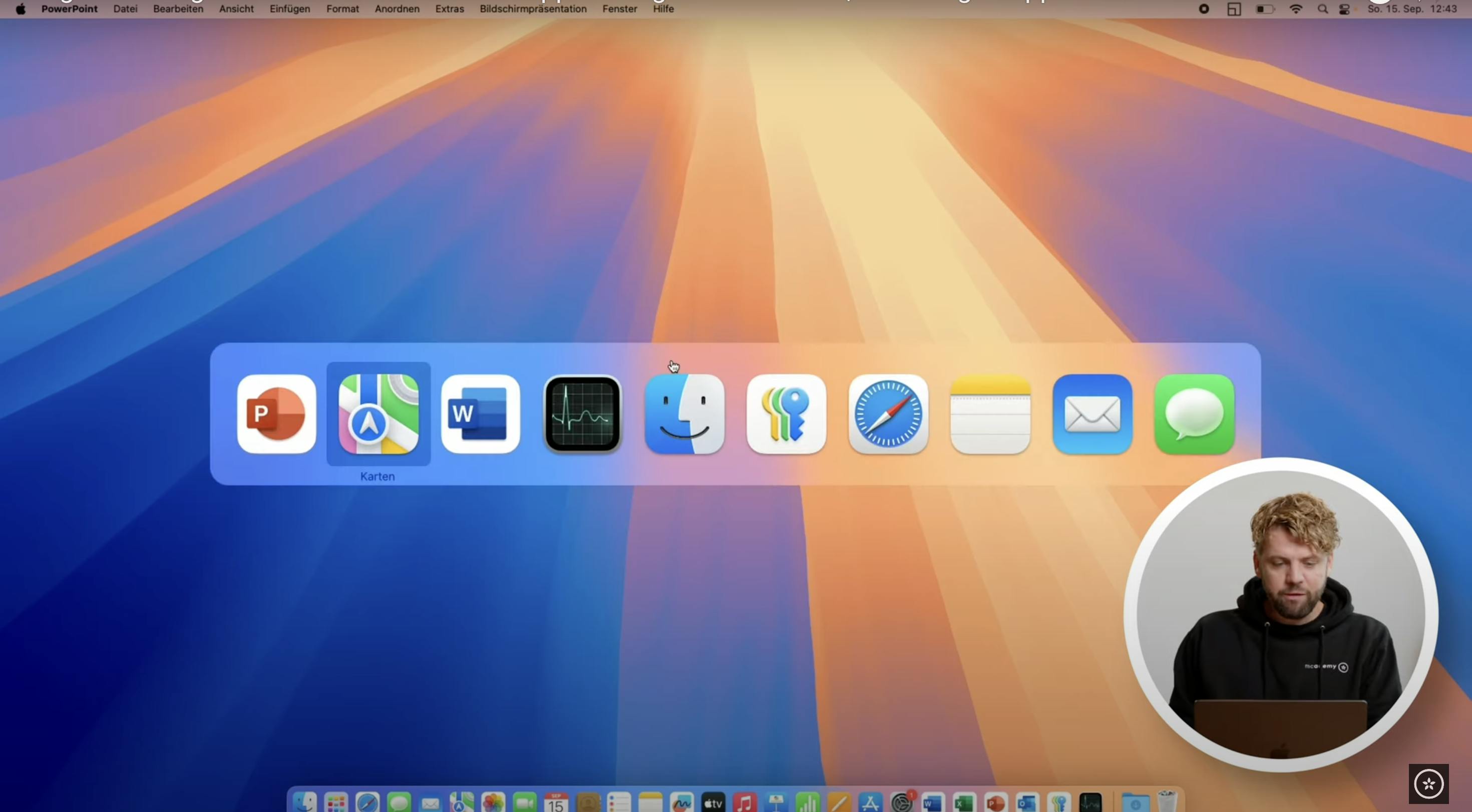
Task: Open App Store from the Dock
Action: click(x=870, y=801)
